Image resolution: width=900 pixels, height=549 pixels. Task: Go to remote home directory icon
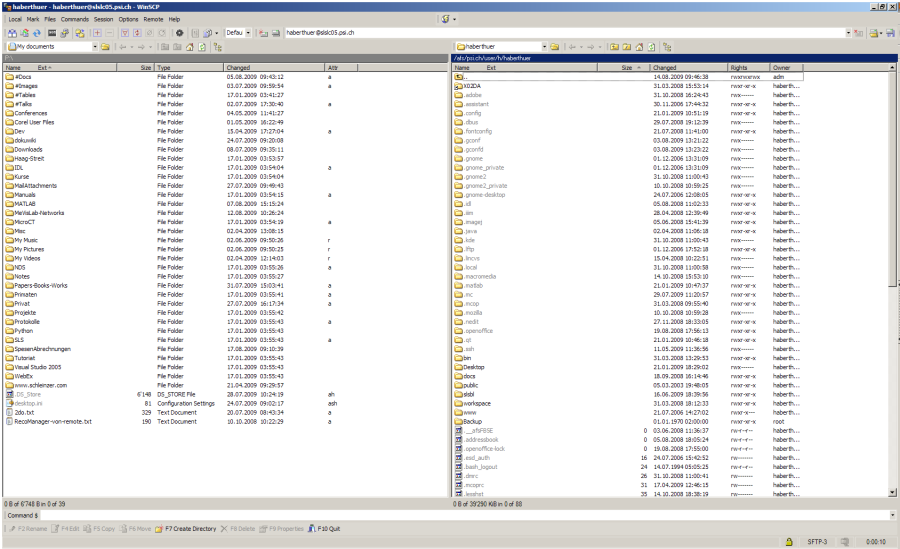coord(639,47)
